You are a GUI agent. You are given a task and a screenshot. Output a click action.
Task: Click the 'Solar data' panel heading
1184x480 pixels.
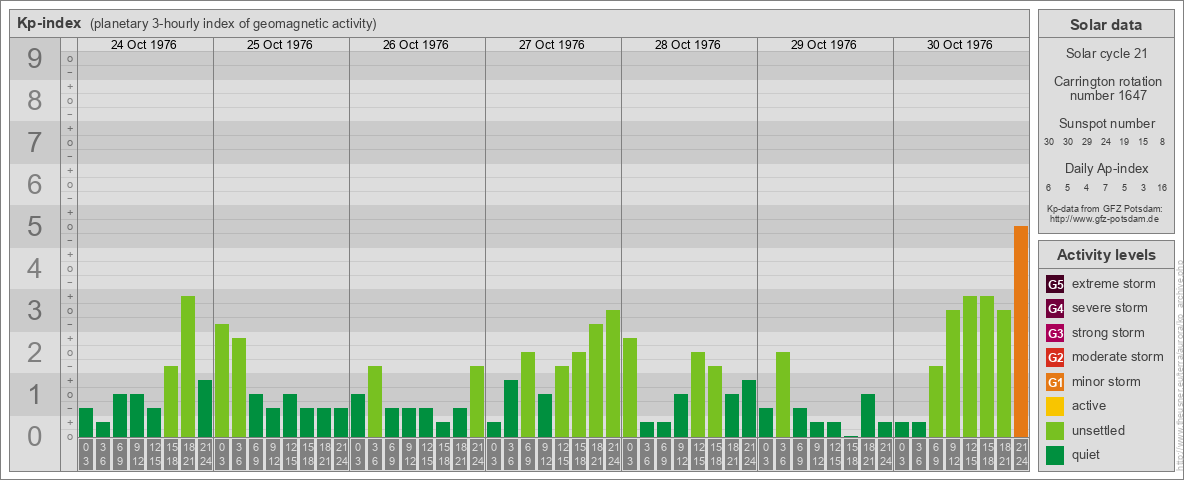pyautogui.click(x=1106, y=25)
